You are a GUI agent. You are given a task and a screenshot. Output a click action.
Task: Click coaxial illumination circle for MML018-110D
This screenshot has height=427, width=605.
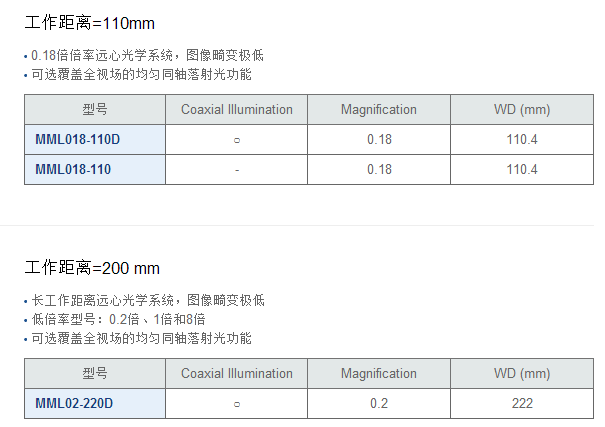pyautogui.click(x=237, y=140)
